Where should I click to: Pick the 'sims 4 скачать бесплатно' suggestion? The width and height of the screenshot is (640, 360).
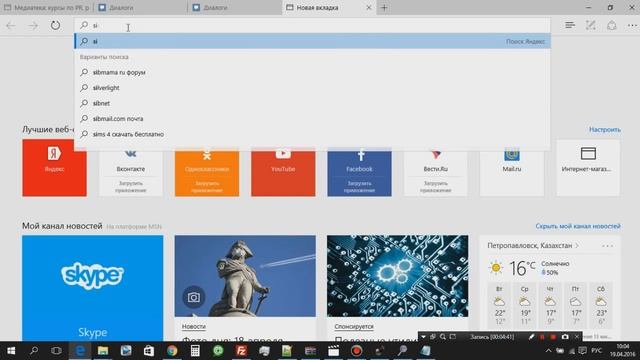coord(312,134)
